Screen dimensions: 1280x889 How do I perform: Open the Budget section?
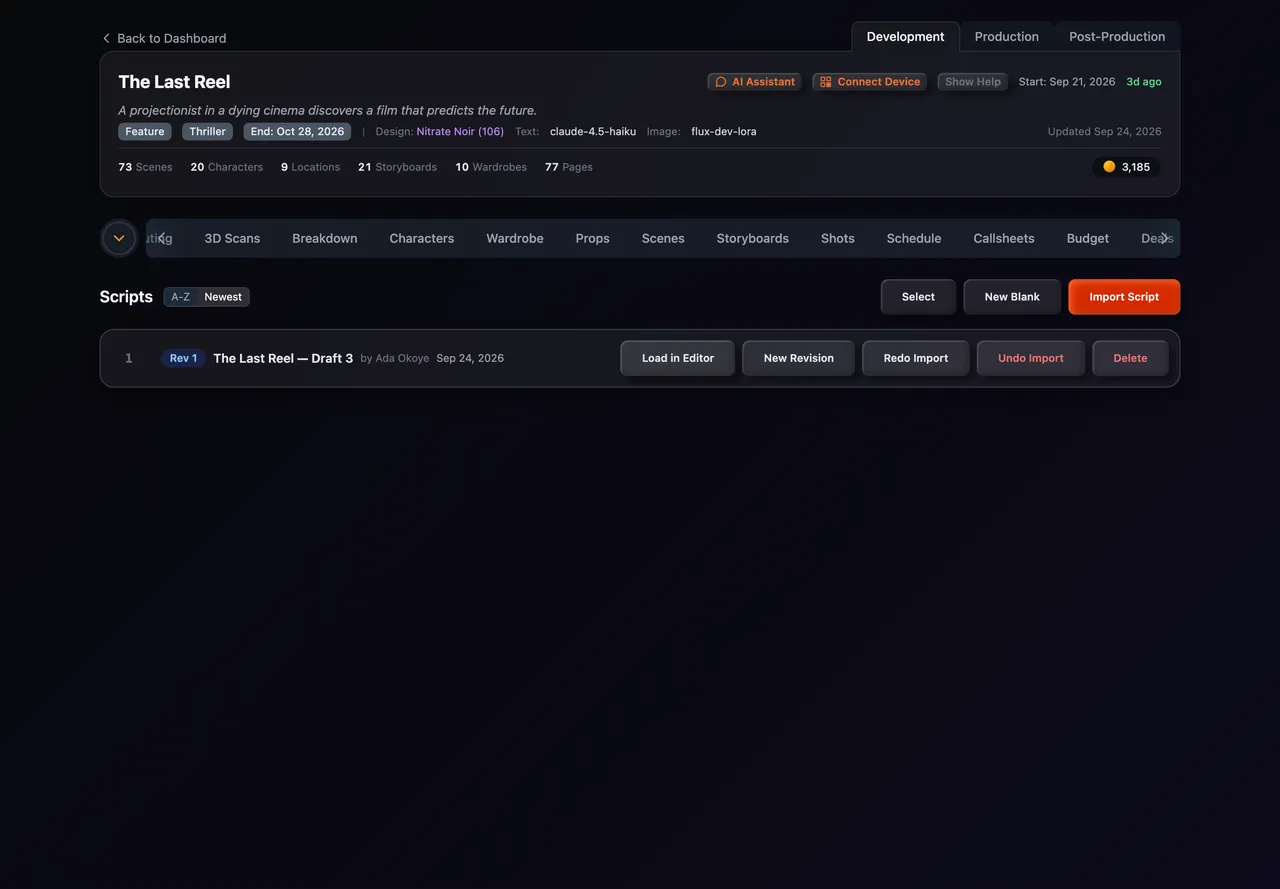click(x=1088, y=238)
